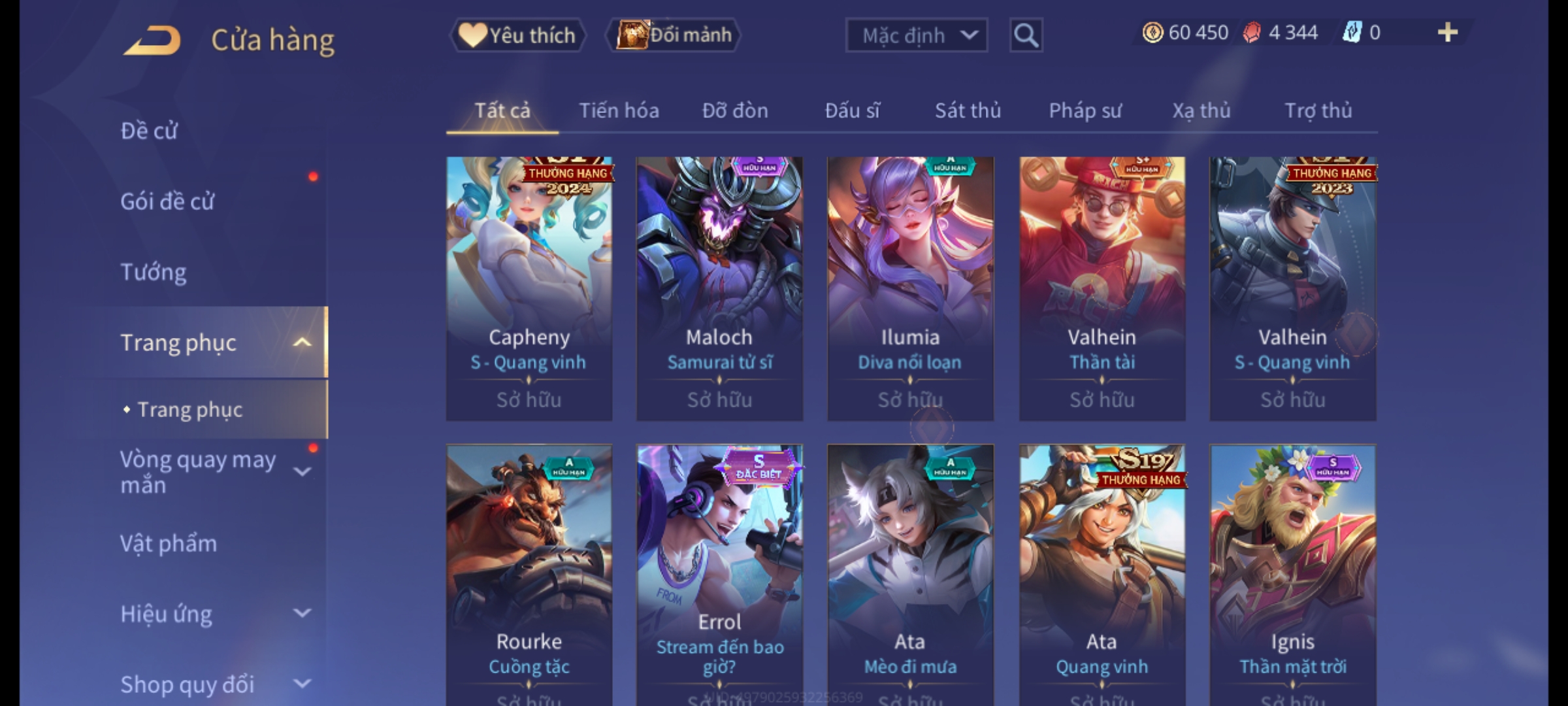The height and width of the screenshot is (706, 1568).
Task: Open the Mặc định sort dropdown
Action: pyautogui.click(x=916, y=35)
